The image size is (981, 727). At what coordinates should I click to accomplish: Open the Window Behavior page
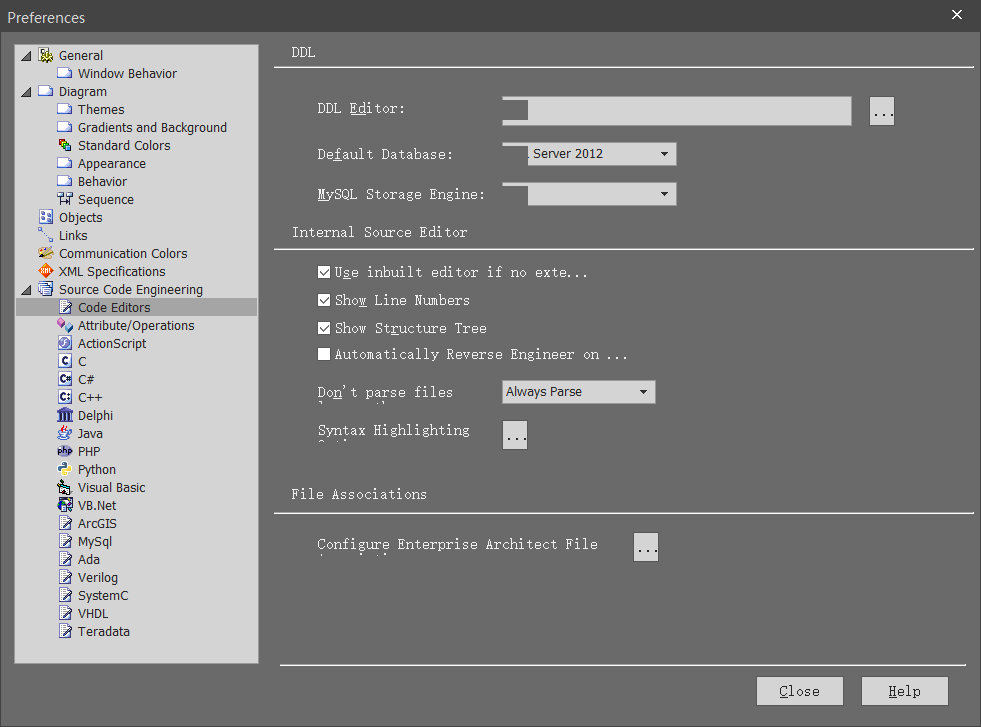[127, 73]
